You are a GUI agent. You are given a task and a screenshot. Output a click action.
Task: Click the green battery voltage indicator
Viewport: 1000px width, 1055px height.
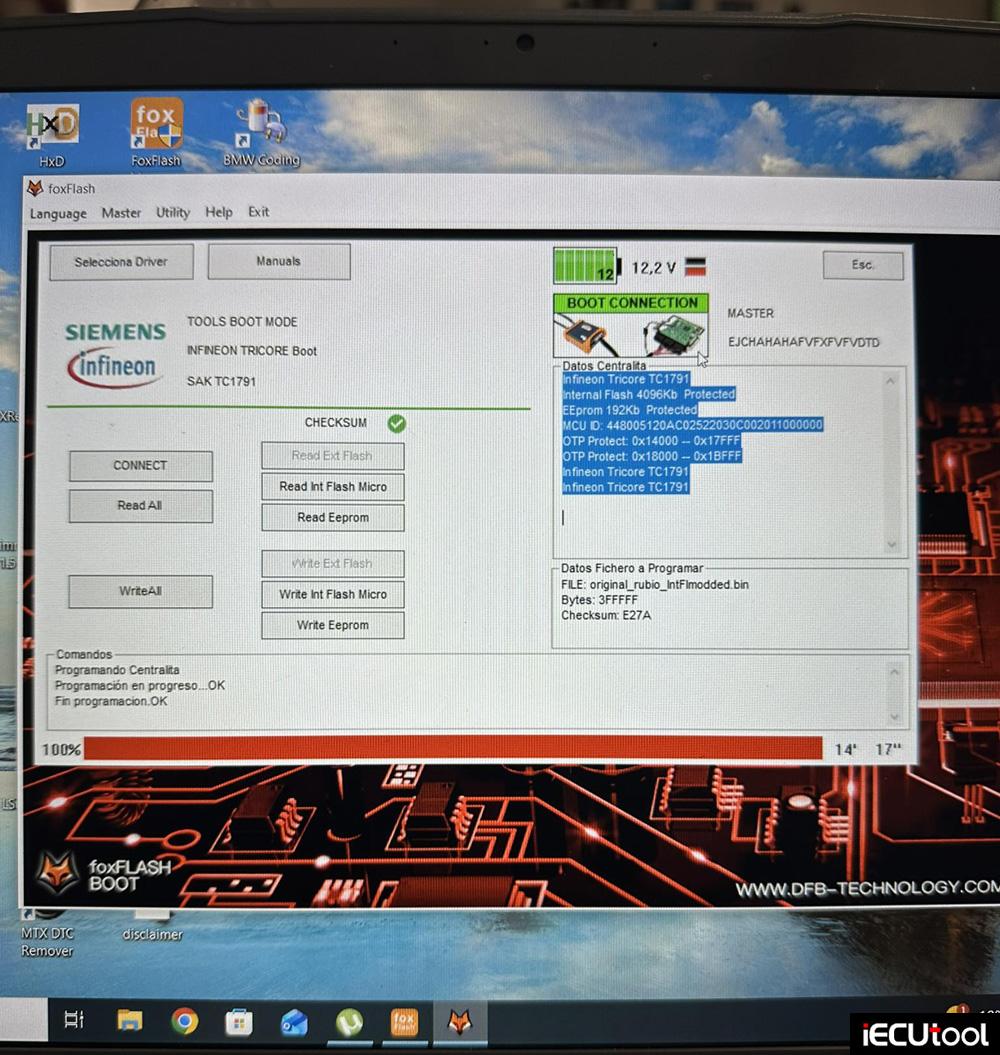[x=585, y=267]
